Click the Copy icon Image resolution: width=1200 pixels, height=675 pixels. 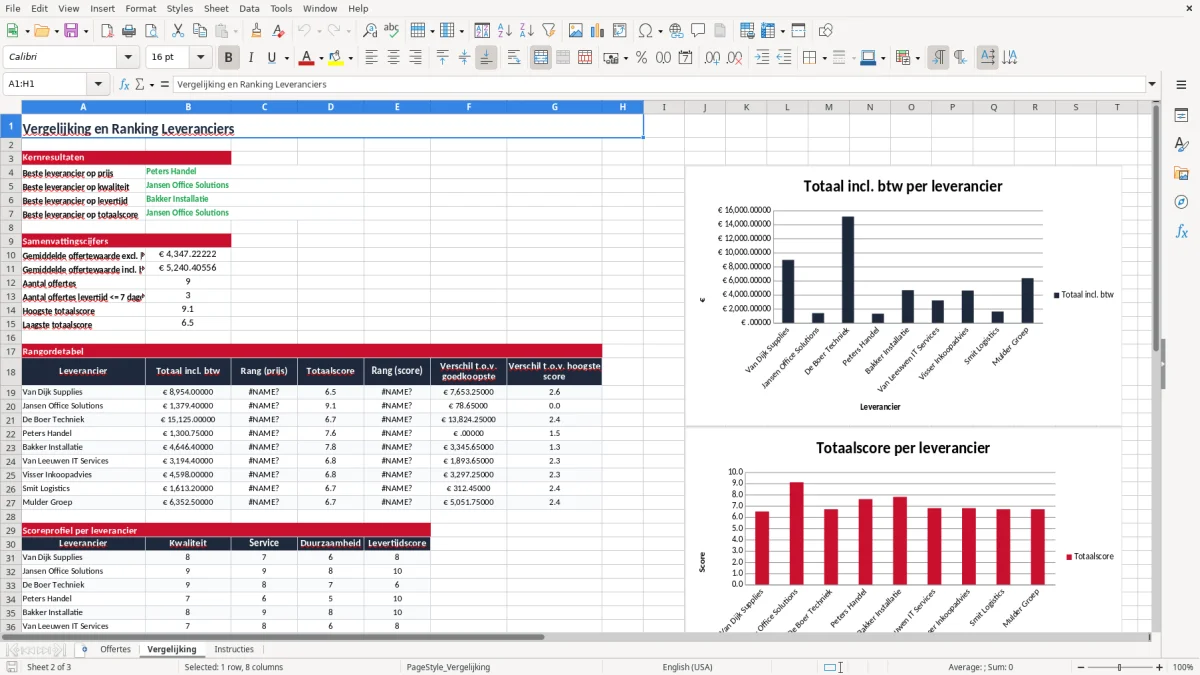(x=199, y=31)
